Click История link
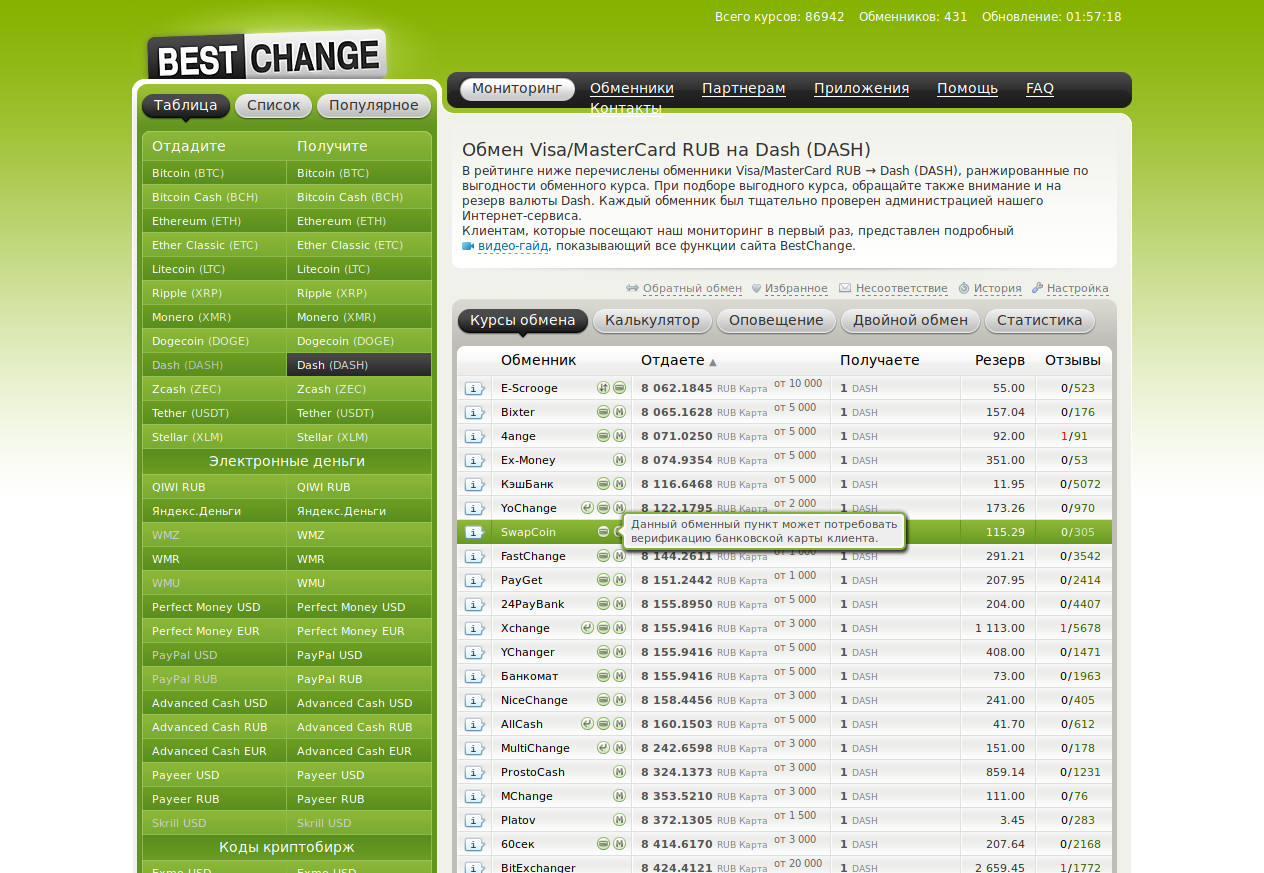This screenshot has width=1264, height=873. click(998, 289)
